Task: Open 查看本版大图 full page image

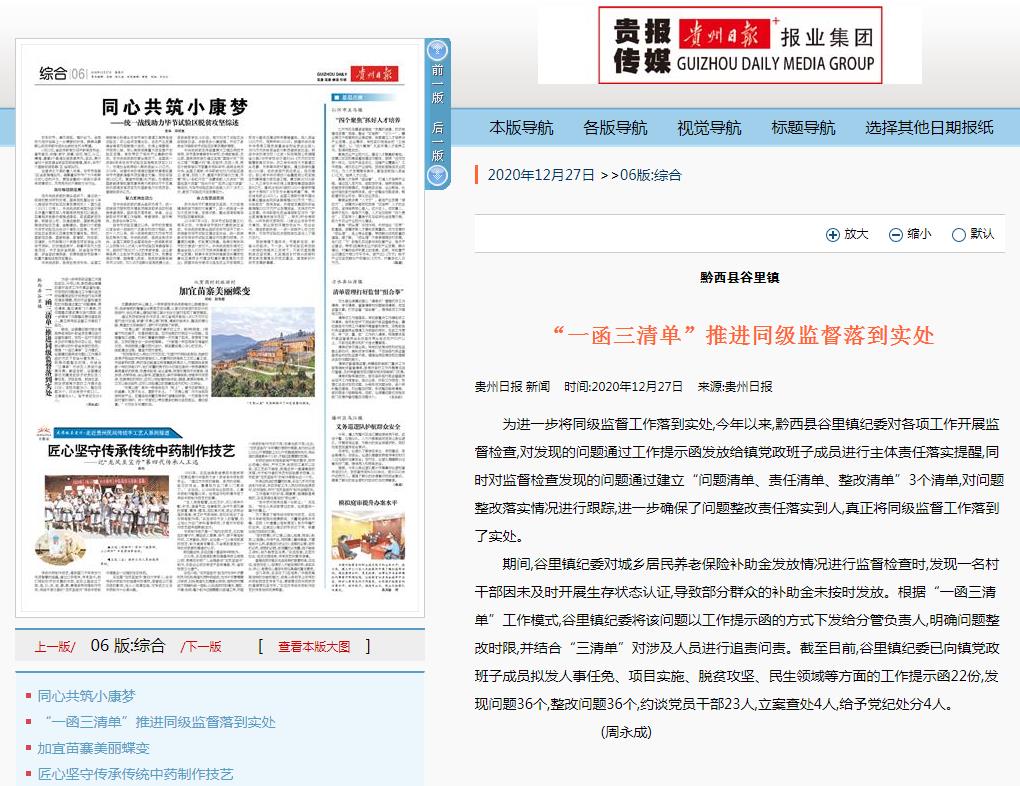Action: pyautogui.click(x=314, y=646)
